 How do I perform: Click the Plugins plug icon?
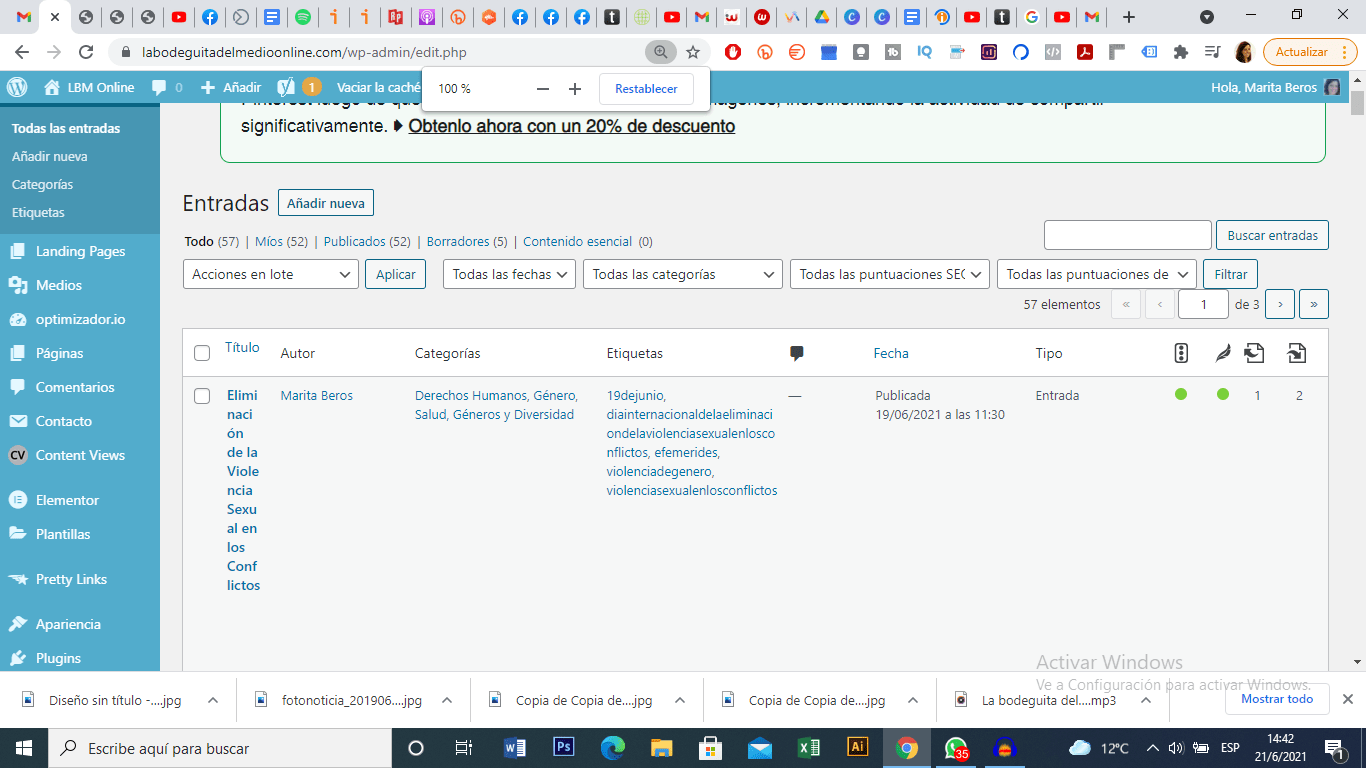(17, 658)
